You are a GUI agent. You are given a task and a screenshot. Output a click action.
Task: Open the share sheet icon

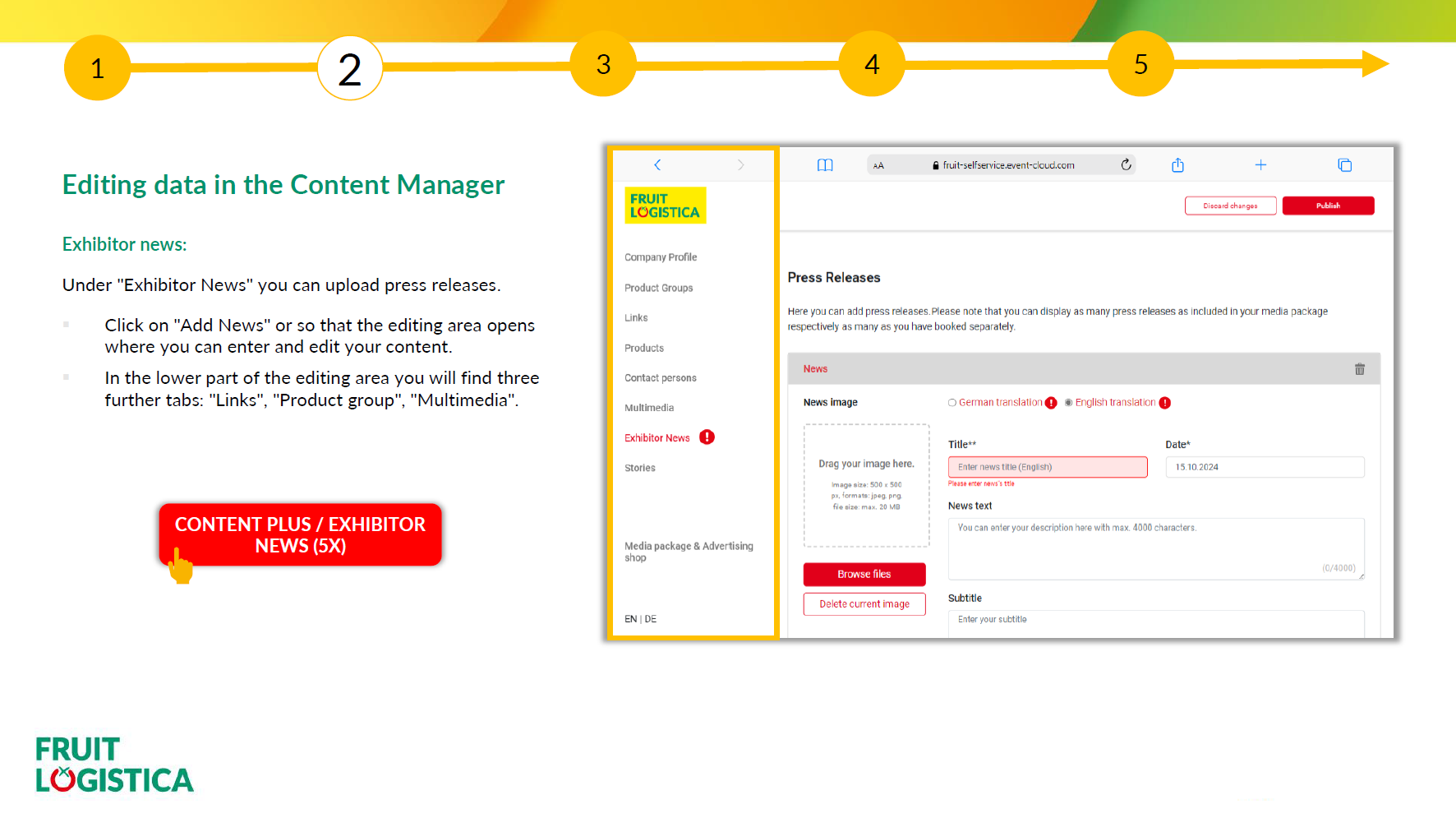coord(1177,165)
